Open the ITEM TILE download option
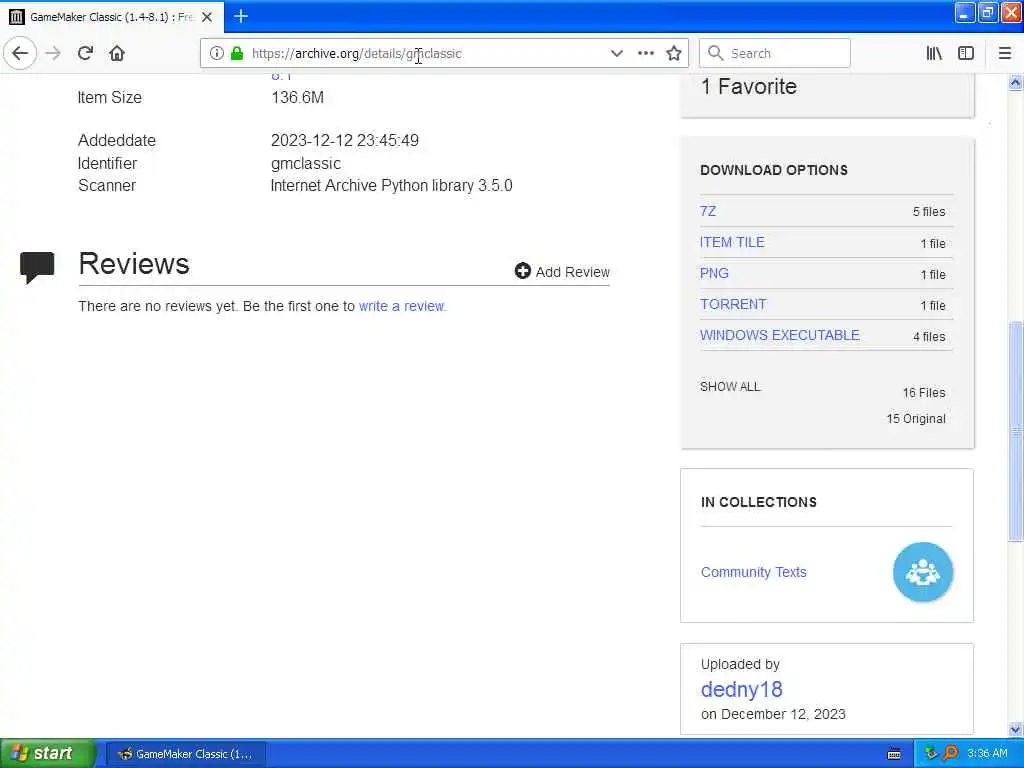 coord(732,242)
